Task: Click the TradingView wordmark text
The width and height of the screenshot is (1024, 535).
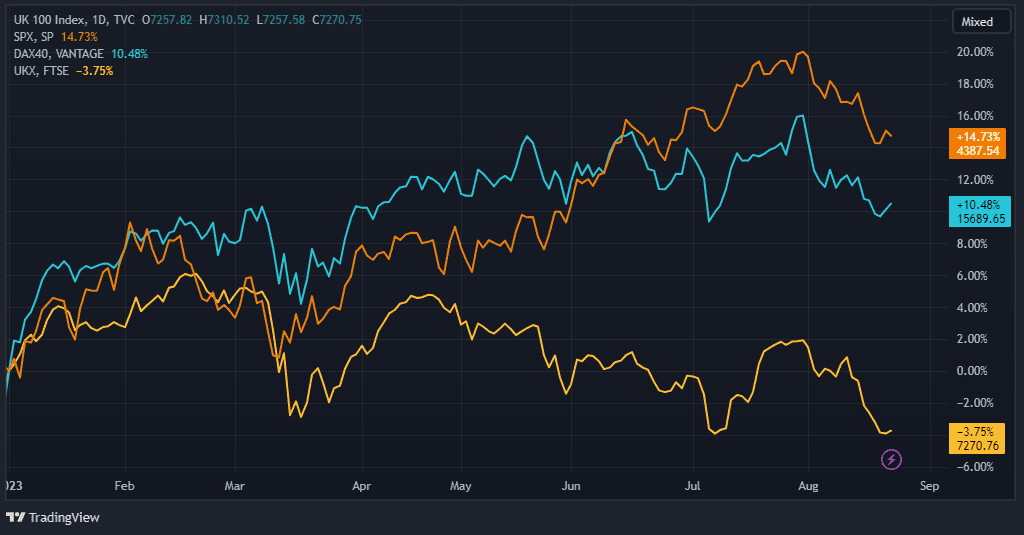Action: (x=64, y=518)
